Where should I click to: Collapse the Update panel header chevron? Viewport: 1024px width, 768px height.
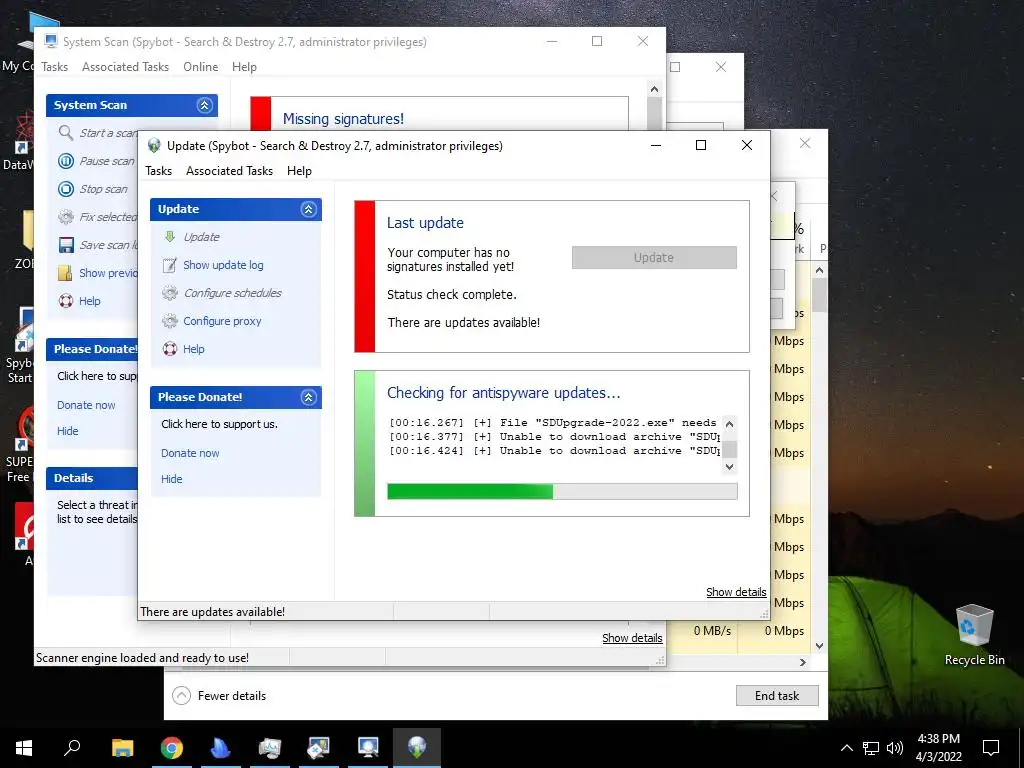308,209
